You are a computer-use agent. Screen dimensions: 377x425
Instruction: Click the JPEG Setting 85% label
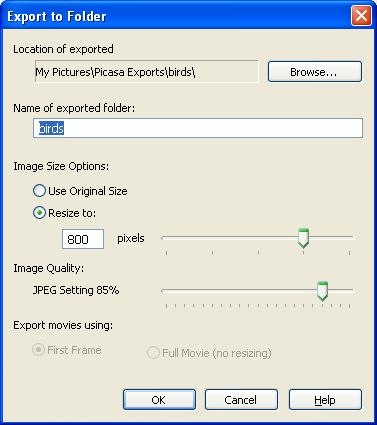(76, 290)
